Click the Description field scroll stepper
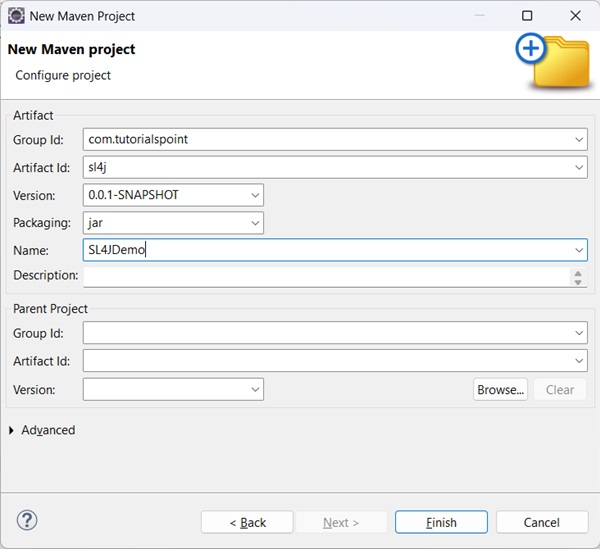Viewport: 600px width, 549px height. click(x=579, y=277)
